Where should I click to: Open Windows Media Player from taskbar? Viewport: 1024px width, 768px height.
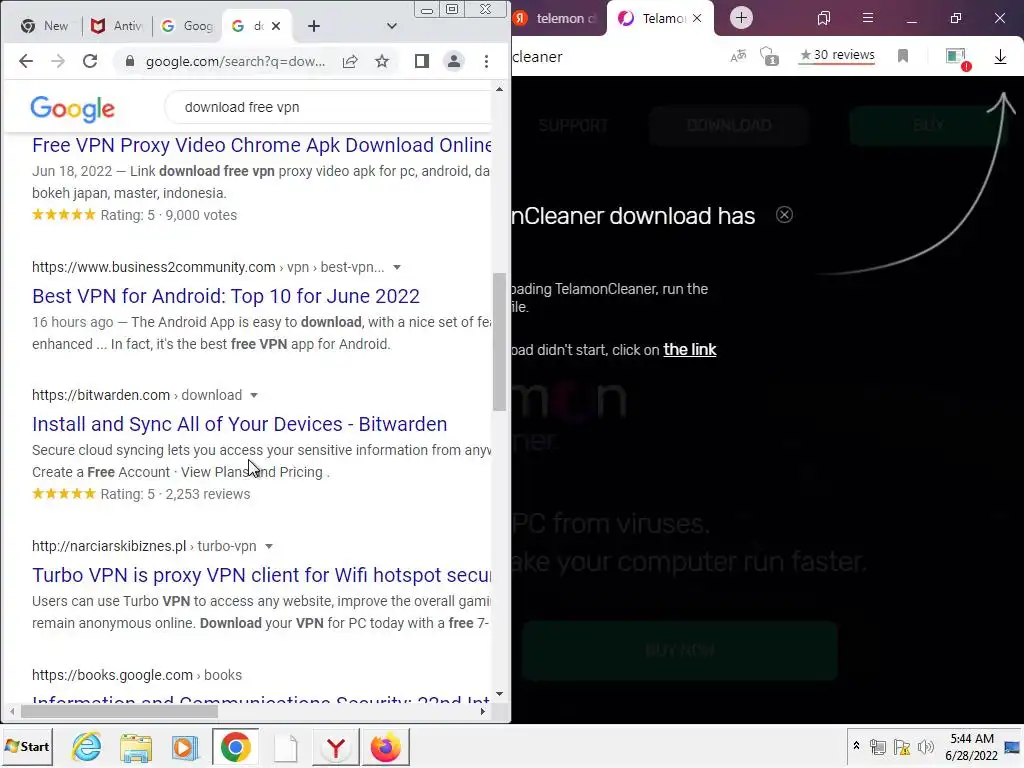coord(185,747)
